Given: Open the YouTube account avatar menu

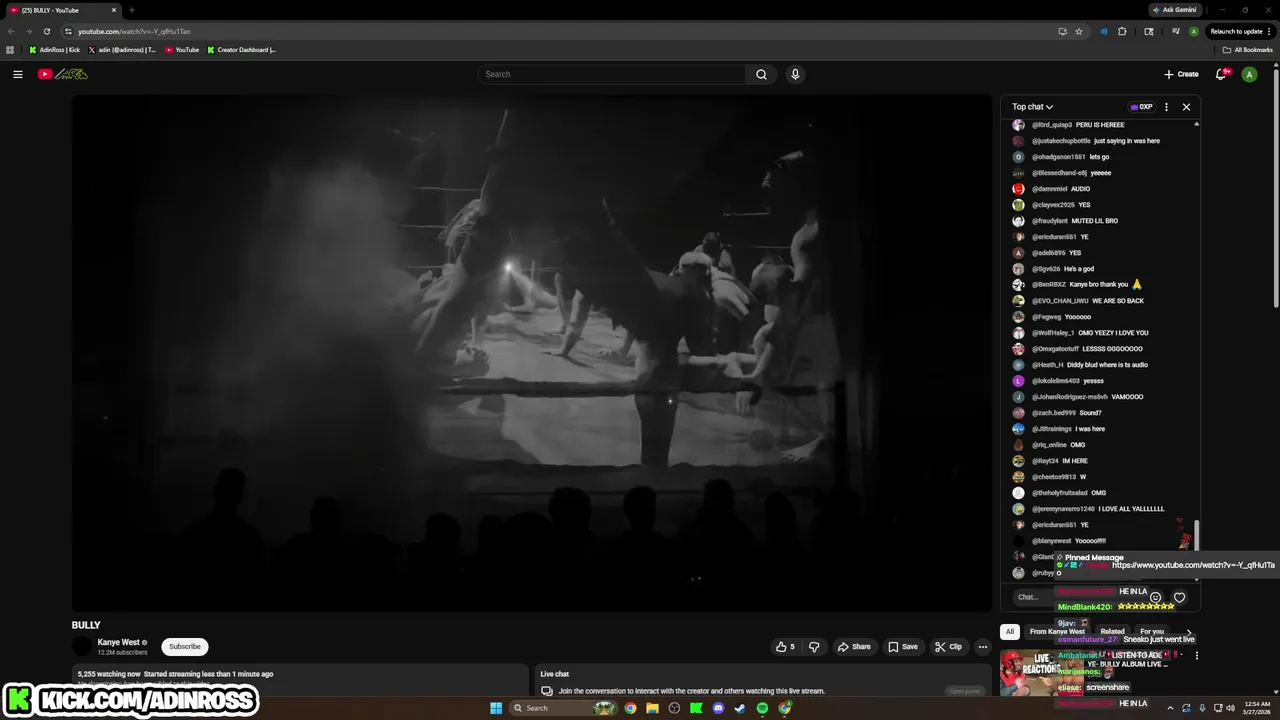Looking at the screenshot, I should pyautogui.click(x=1249, y=74).
